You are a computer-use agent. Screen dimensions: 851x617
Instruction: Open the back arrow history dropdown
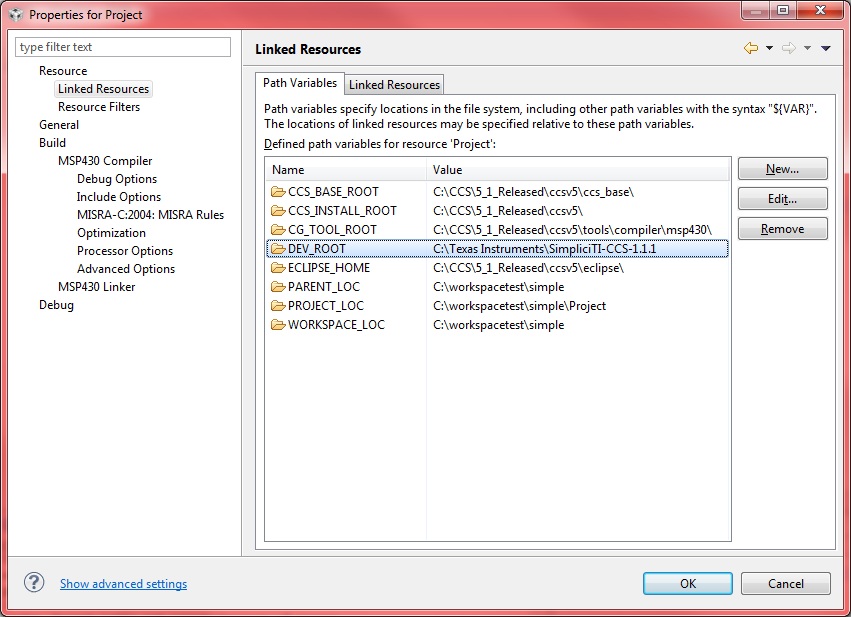pyautogui.click(x=768, y=47)
